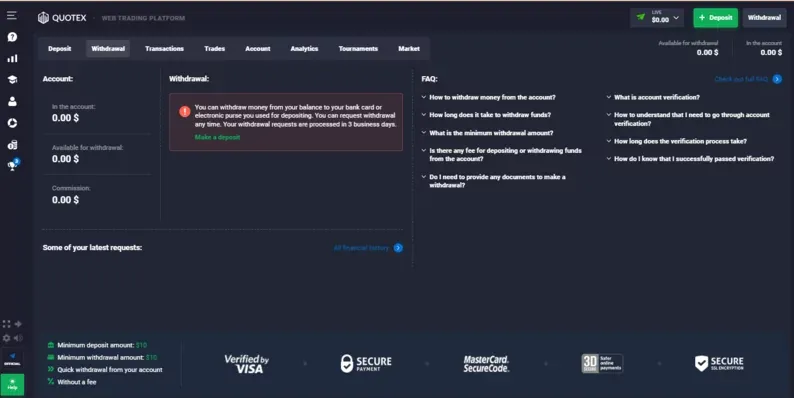Open the Check out full FAQ link
This screenshot has width=794, height=398.
click(x=741, y=79)
